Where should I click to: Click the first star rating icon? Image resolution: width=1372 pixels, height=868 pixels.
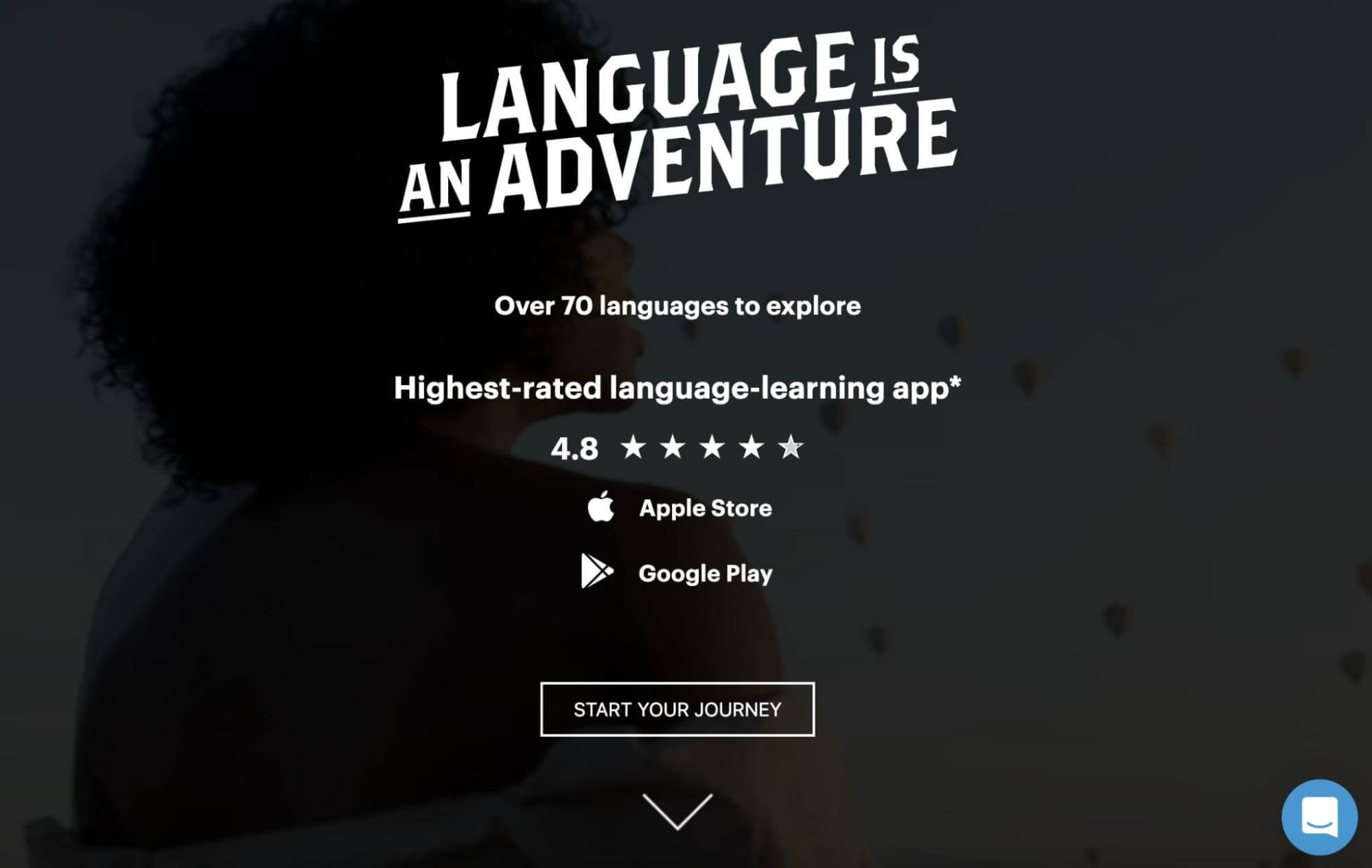tap(633, 447)
